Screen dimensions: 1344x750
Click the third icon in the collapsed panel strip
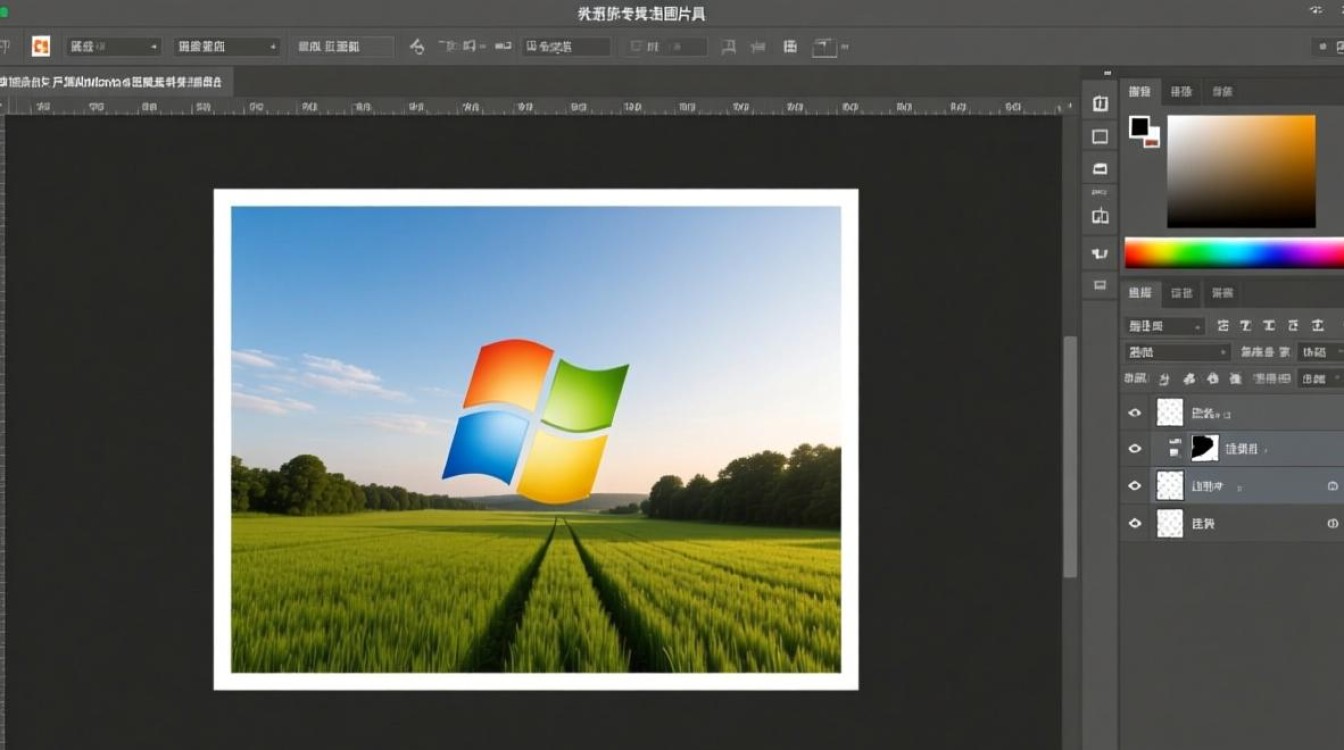(x=1100, y=168)
